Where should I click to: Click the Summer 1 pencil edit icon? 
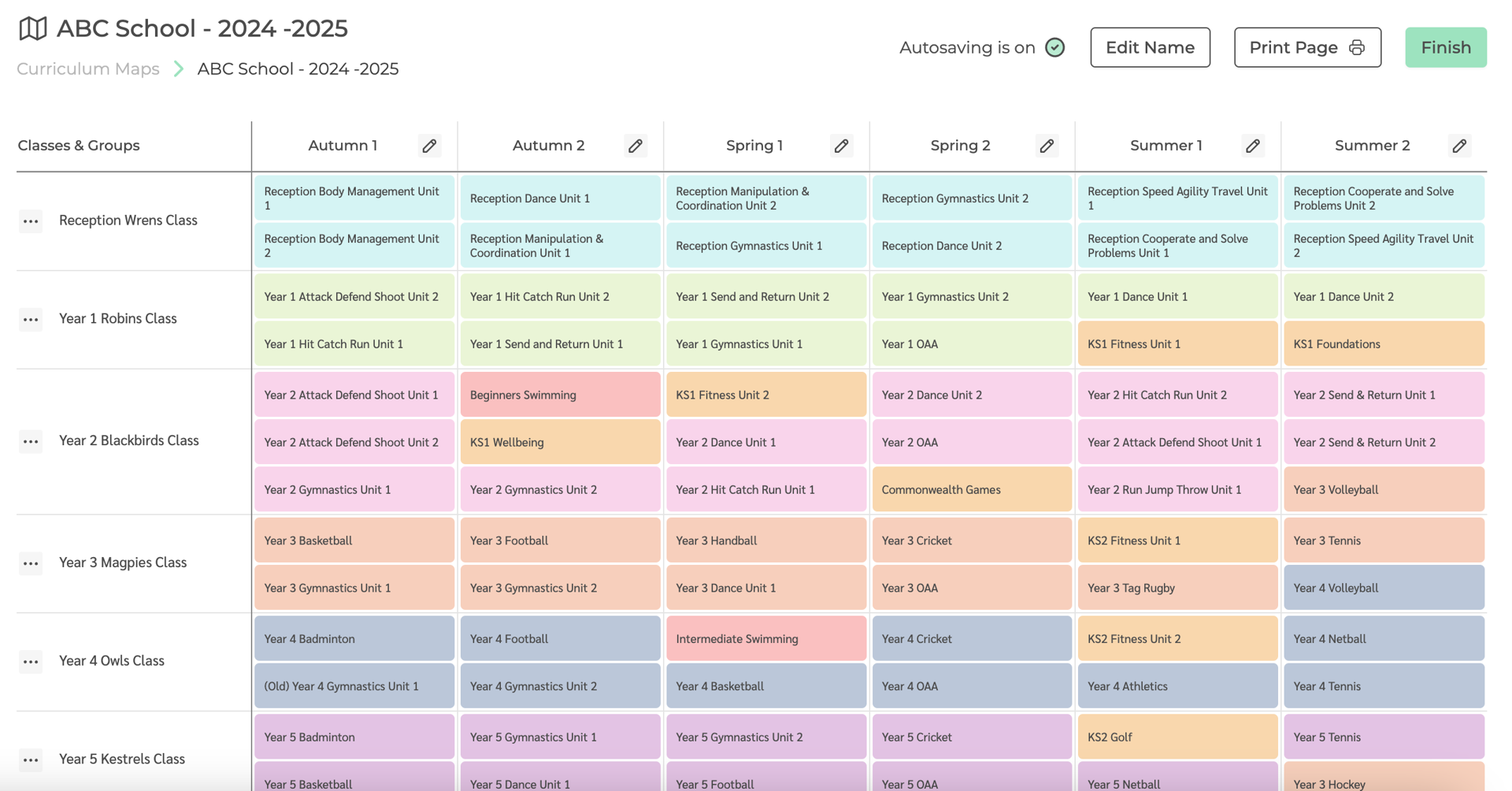point(1253,145)
